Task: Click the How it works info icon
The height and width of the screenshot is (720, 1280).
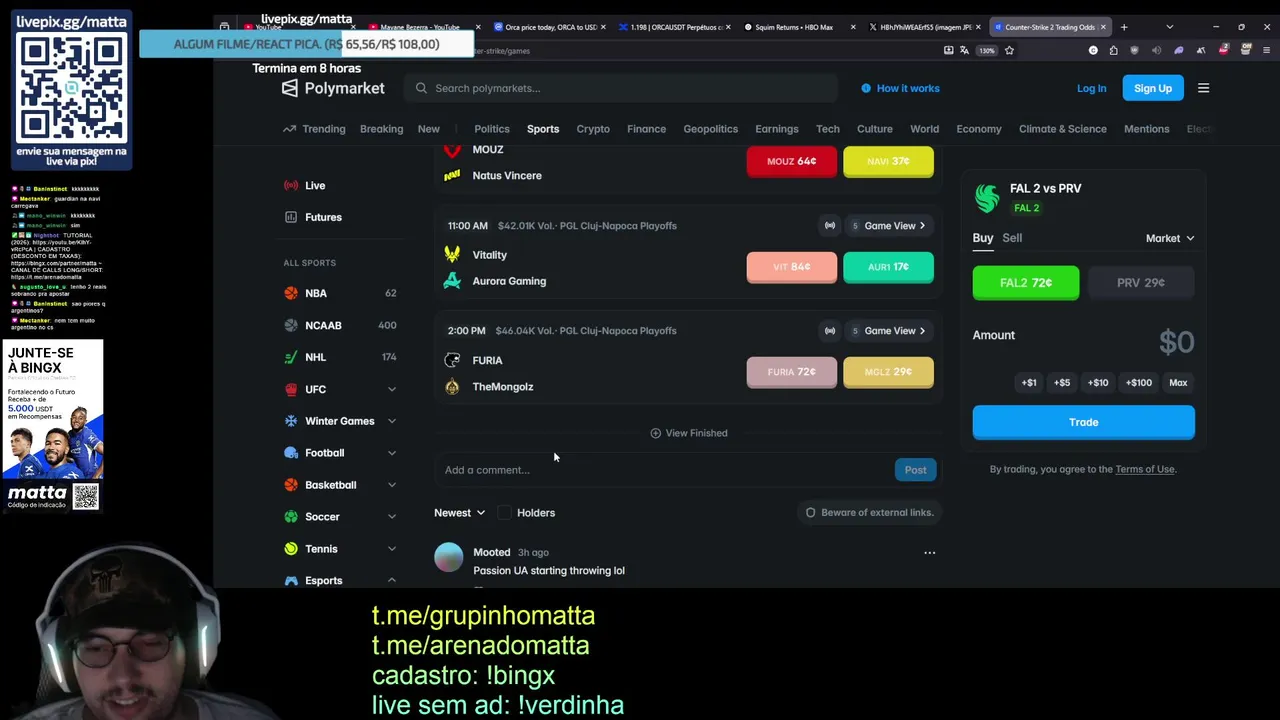Action: [866, 88]
